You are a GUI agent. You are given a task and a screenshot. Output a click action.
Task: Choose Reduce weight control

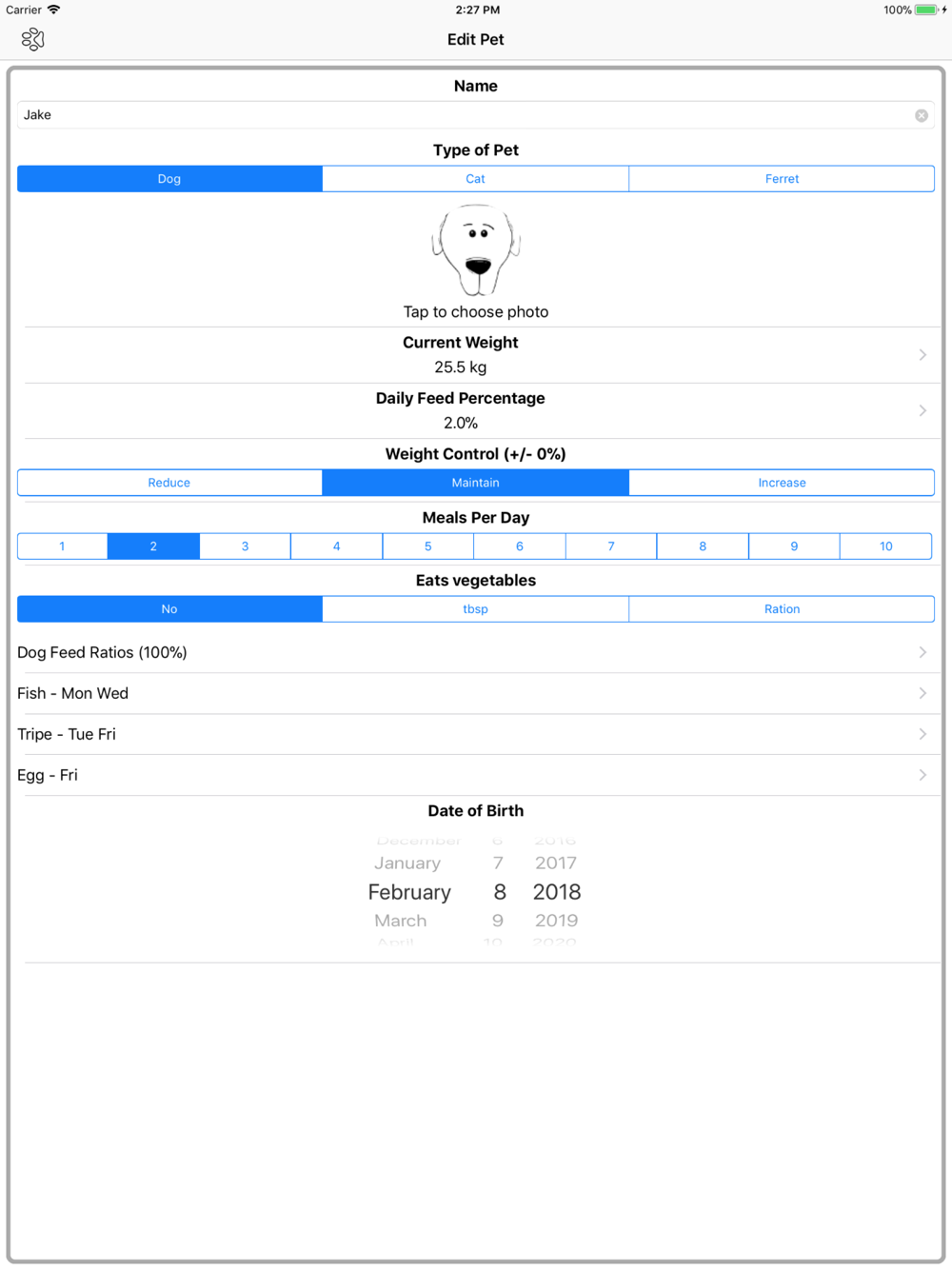[x=169, y=483]
